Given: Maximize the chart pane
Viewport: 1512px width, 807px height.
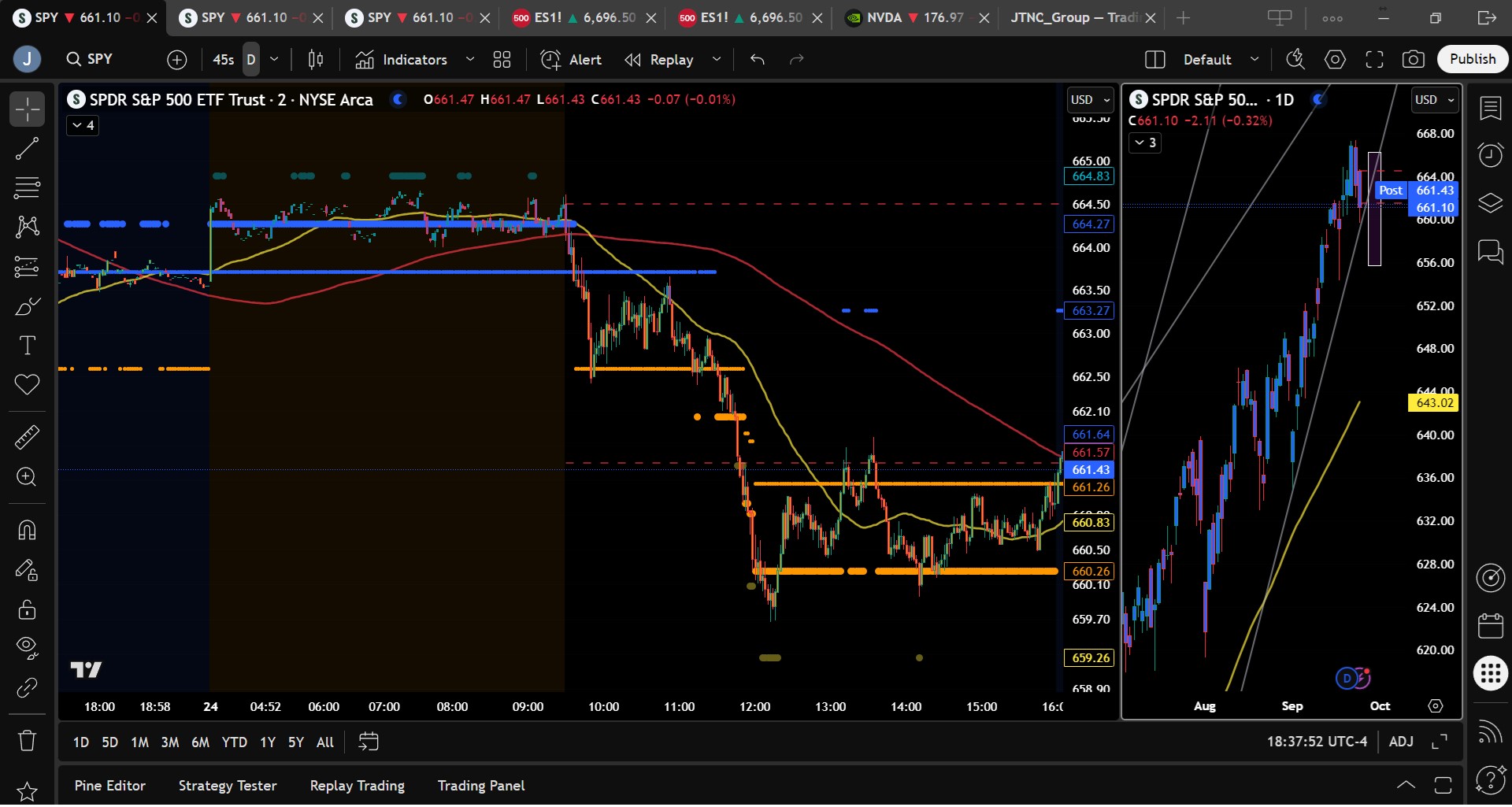Looking at the screenshot, I should pyautogui.click(x=1440, y=742).
